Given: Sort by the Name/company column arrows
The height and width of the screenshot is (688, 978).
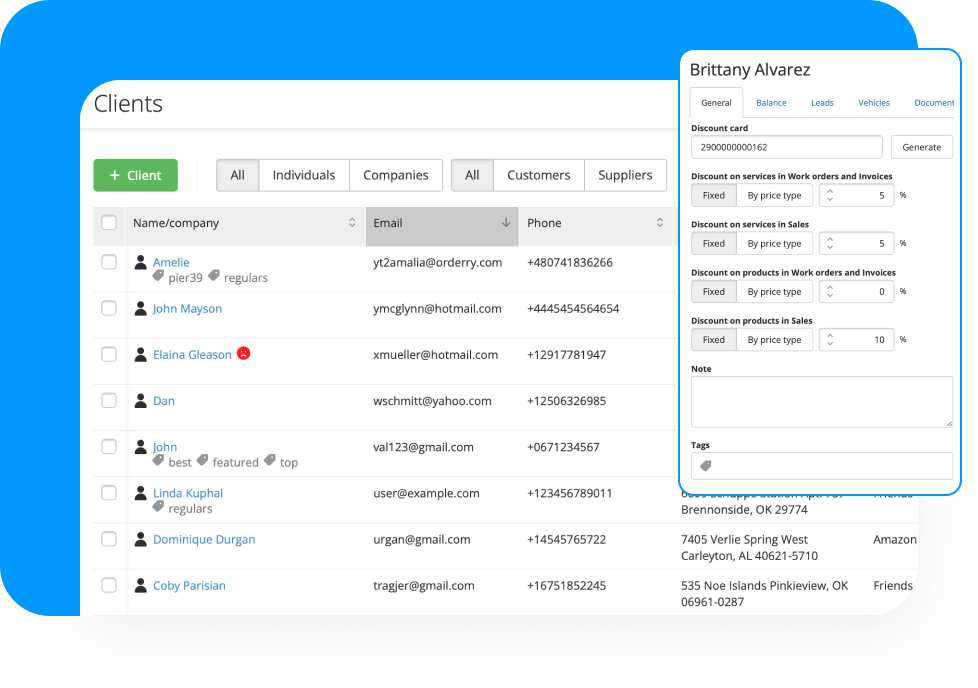Looking at the screenshot, I should 352,223.
